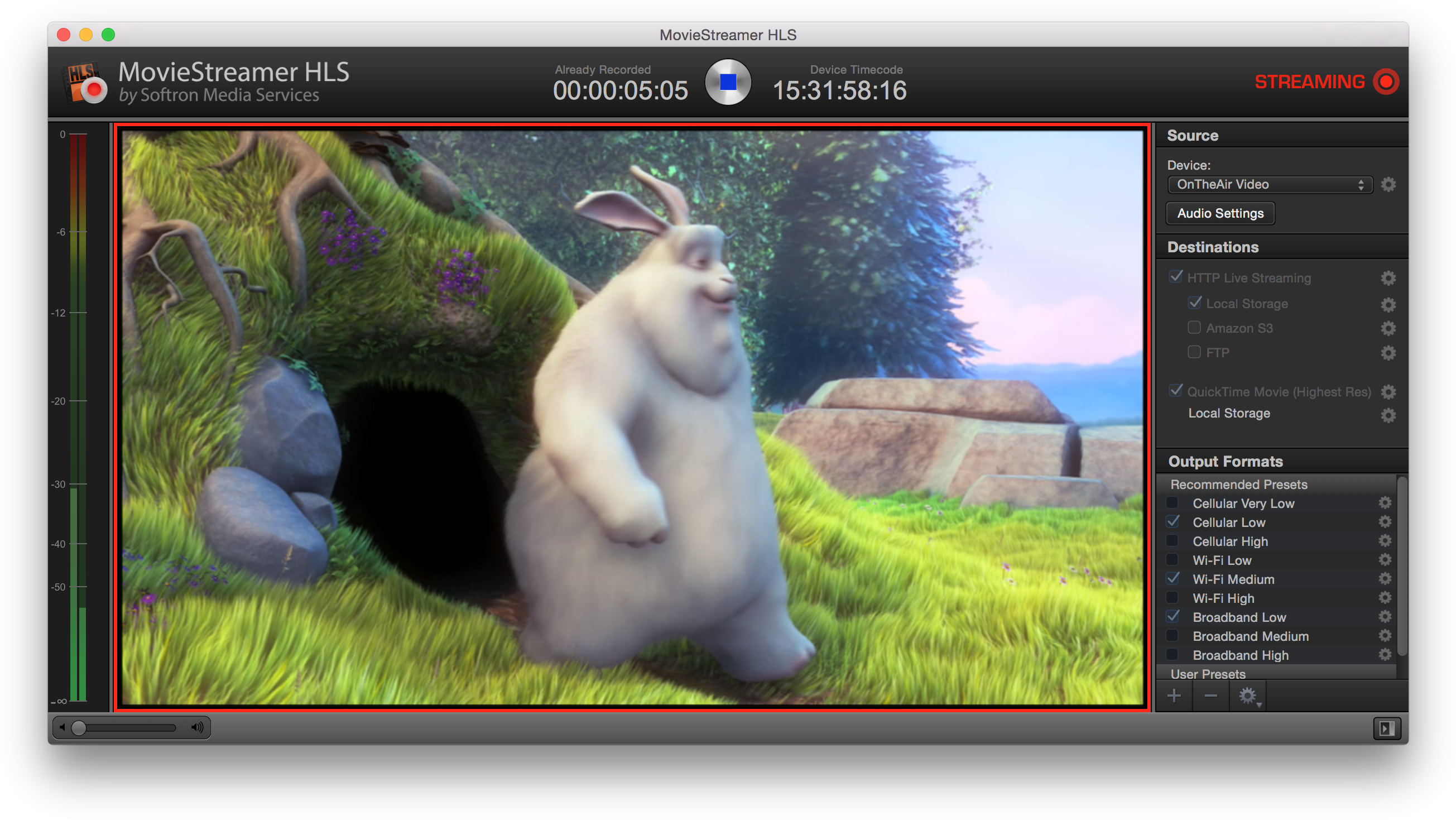Uncheck Cellular Low preset
The image size is (1456, 820).
click(1173, 521)
